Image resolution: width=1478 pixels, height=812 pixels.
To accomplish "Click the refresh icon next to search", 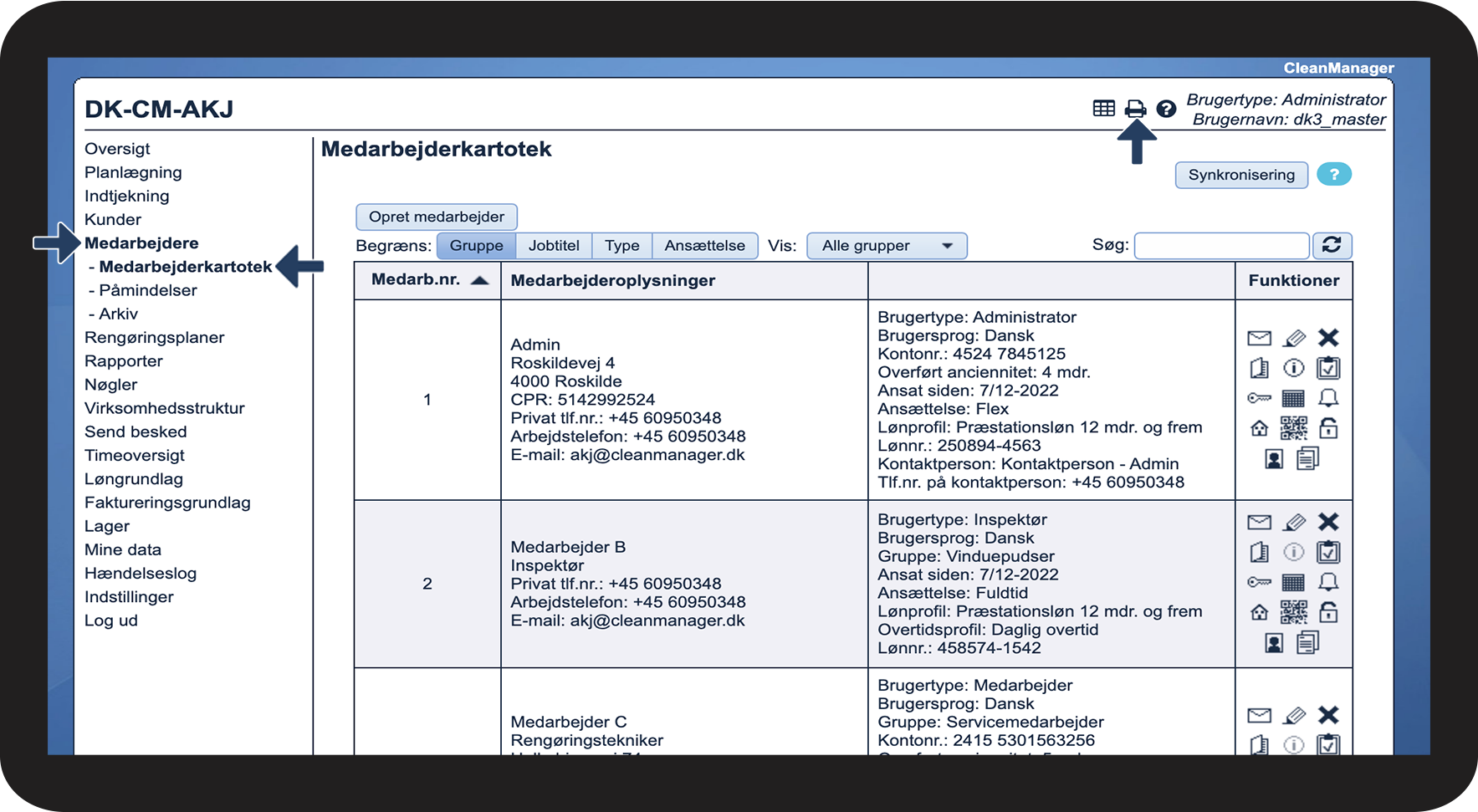I will coord(1332,245).
